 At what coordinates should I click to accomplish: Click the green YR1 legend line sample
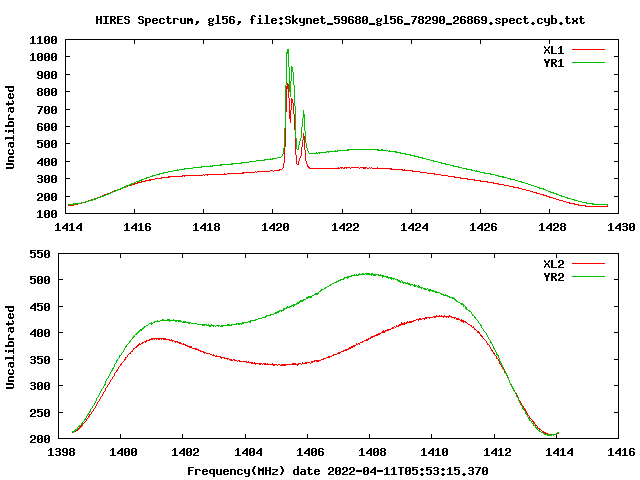tap(588, 63)
